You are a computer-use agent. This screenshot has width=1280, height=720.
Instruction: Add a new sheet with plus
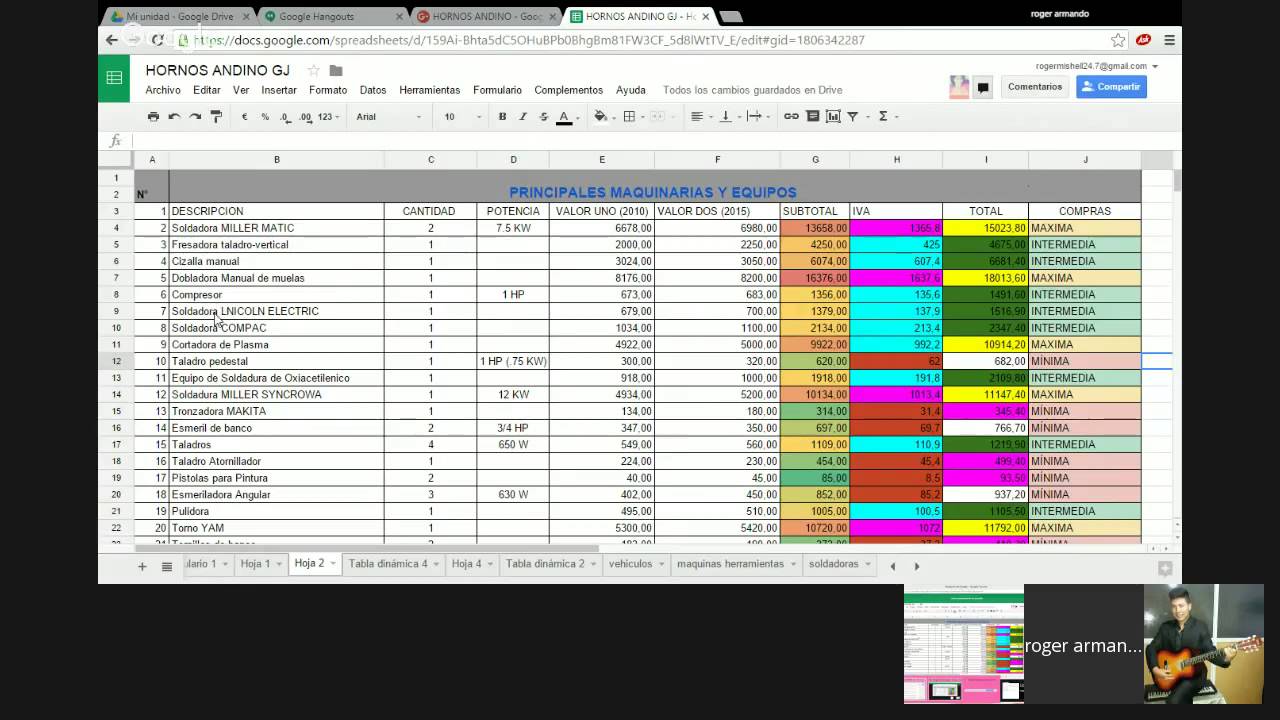coord(142,566)
